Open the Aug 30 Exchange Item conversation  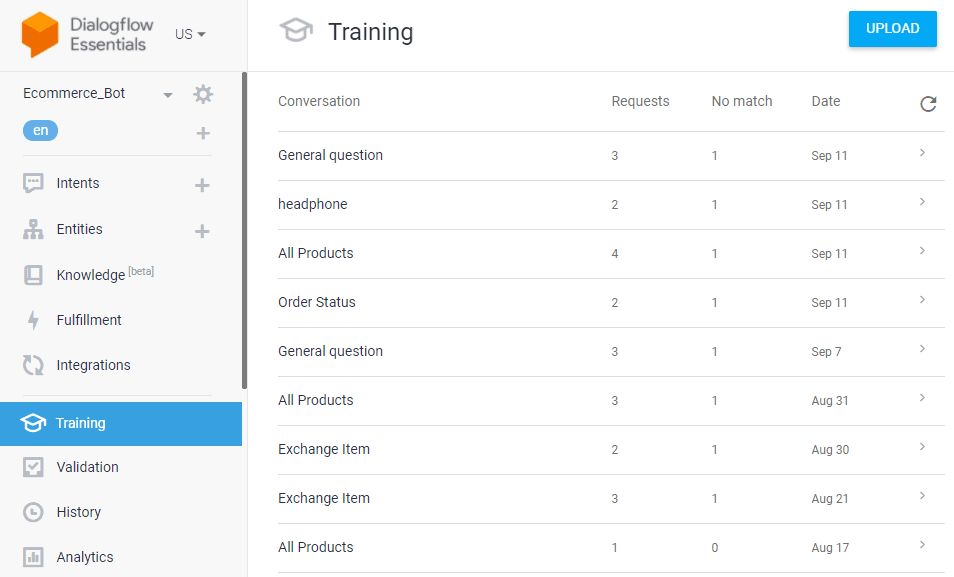point(611,450)
